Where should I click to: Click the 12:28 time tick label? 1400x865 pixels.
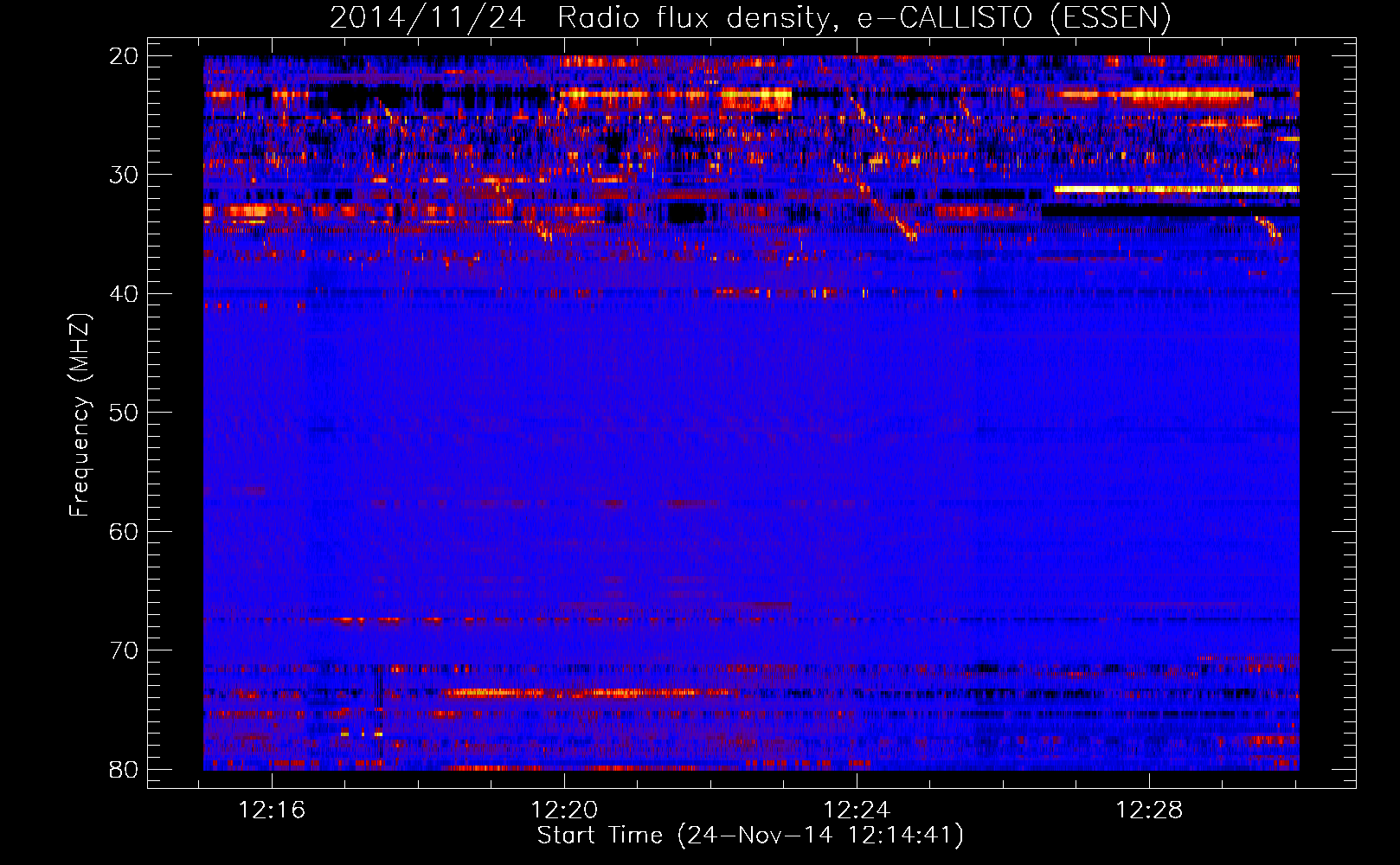(x=1149, y=811)
